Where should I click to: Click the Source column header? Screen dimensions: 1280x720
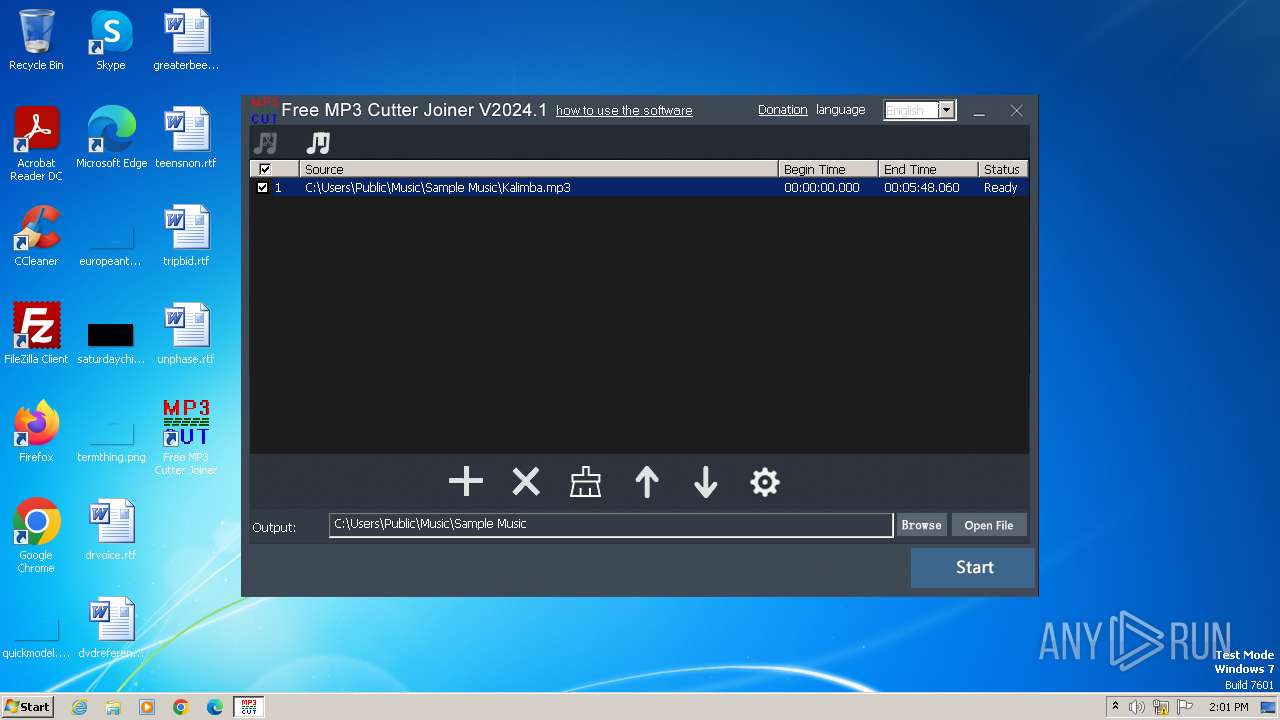click(x=538, y=169)
